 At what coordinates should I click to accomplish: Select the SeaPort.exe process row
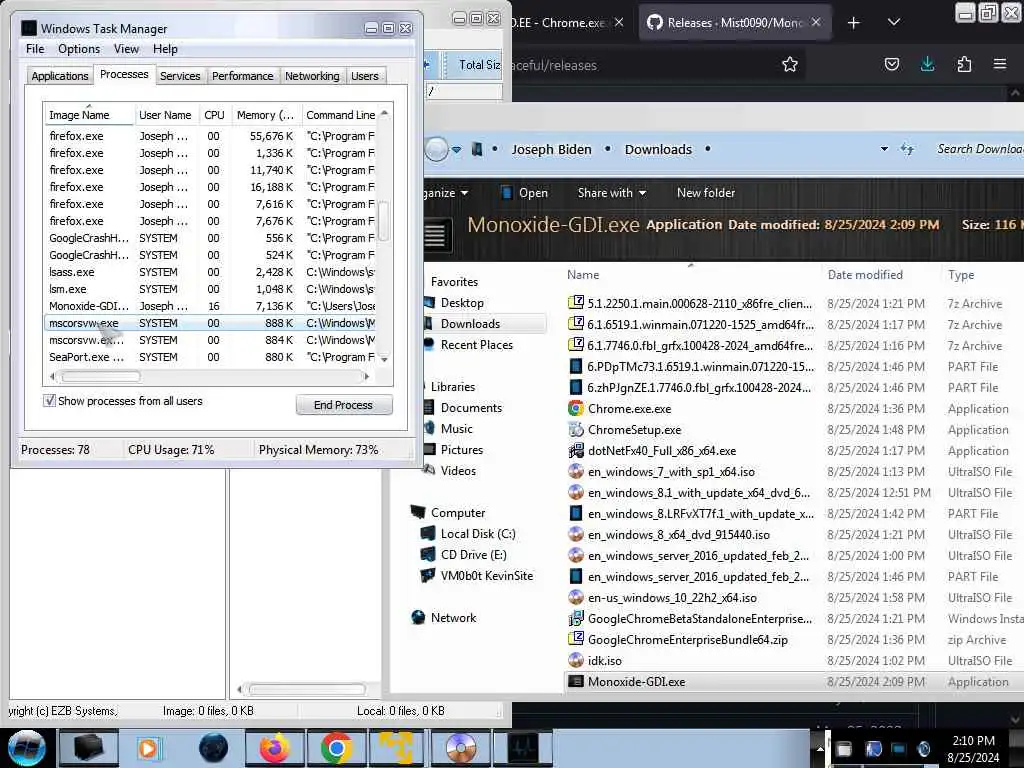(x=212, y=357)
